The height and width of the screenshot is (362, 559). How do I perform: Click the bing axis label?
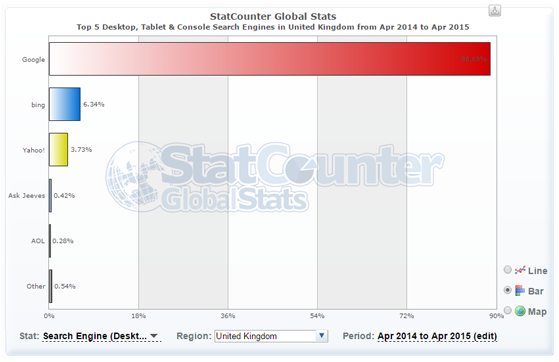(38, 105)
